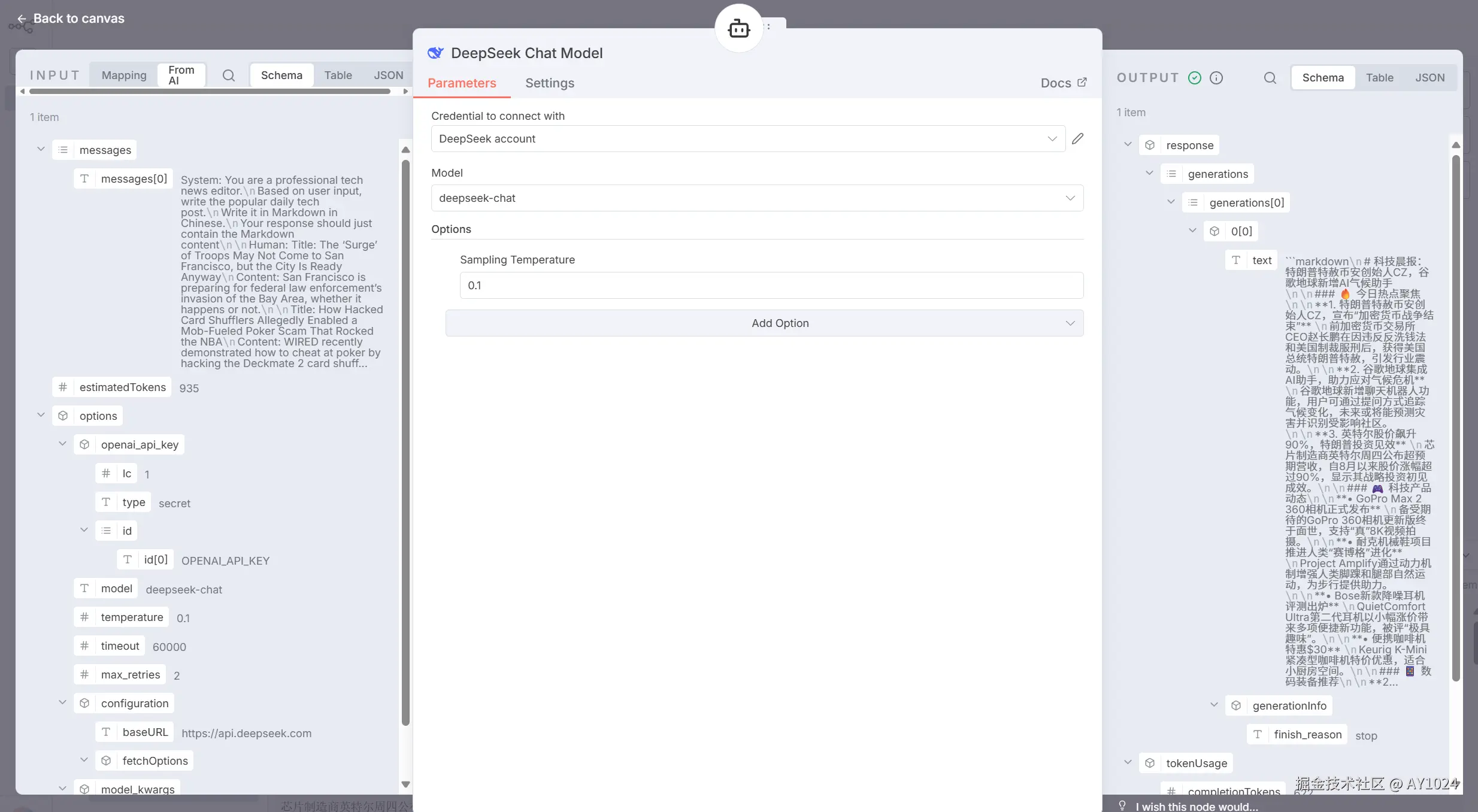Switch output view to JSON
1478x812 pixels.
pyautogui.click(x=1429, y=78)
